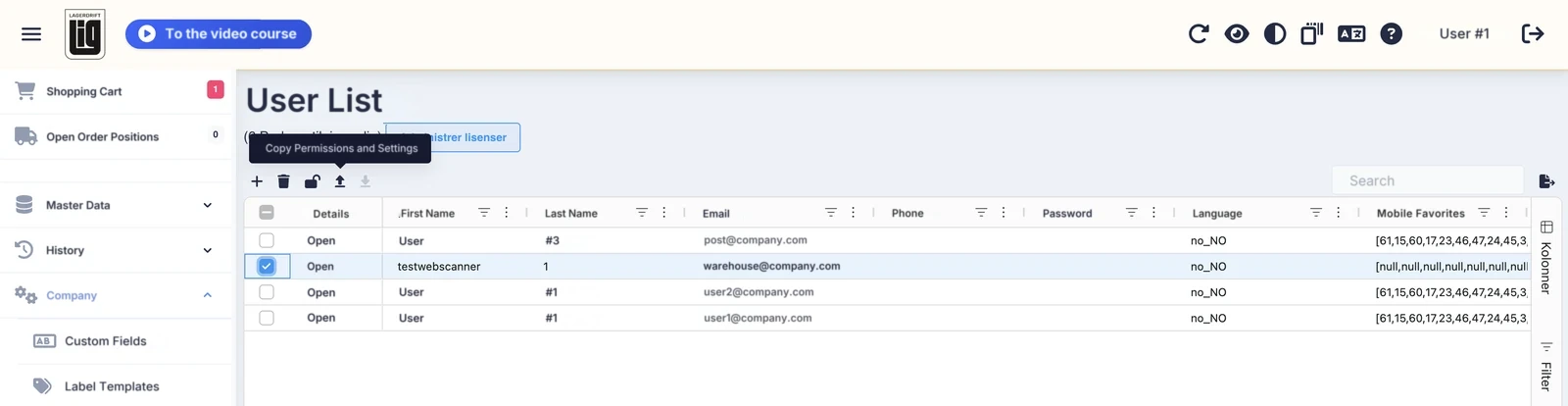Open Label Templates submenu item
The image size is (1568, 406).
coord(112,386)
